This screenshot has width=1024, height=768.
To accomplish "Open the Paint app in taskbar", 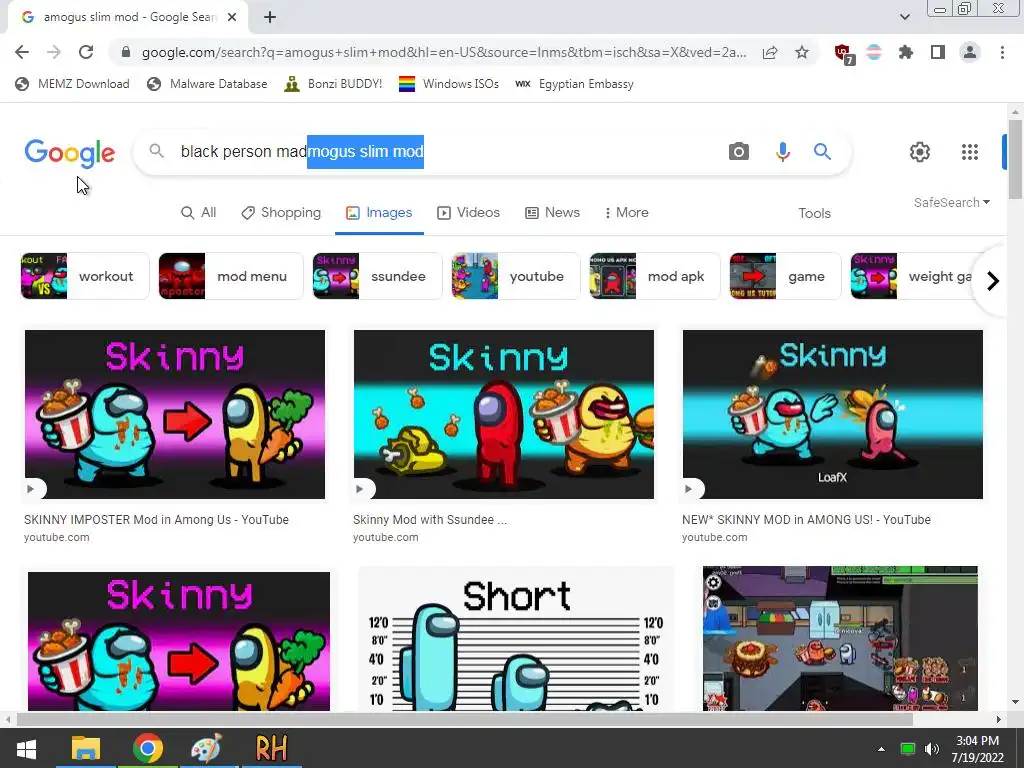I will point(208,748).
